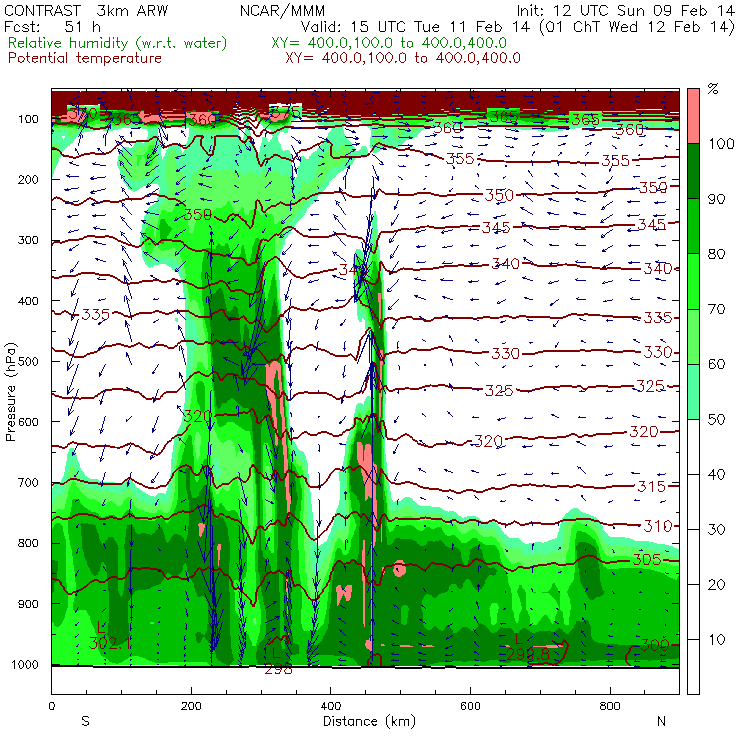This screenshot has height=740, width=740.
Task: Click the "CONTRAST 3km ARW" title text
Action: 86,10
